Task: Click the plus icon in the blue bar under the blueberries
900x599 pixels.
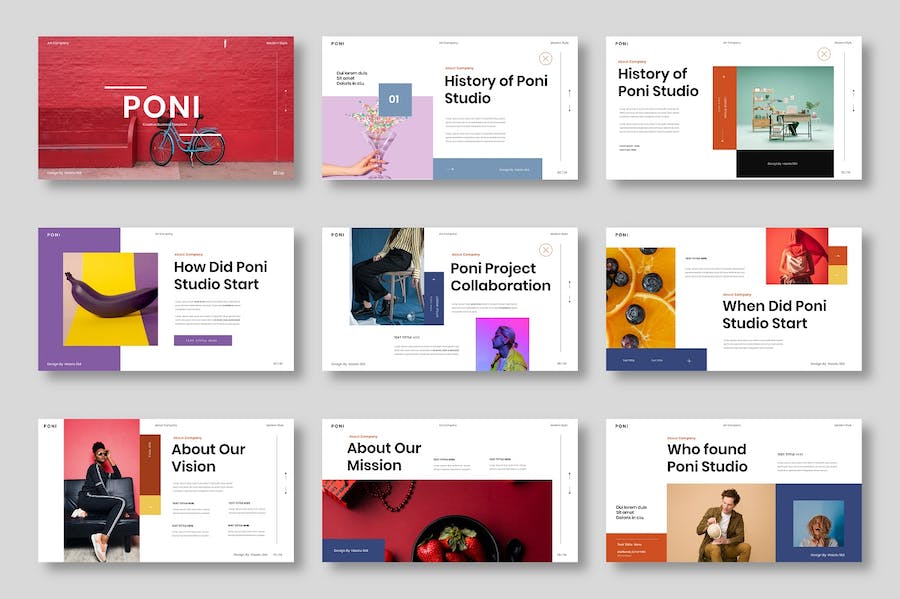Action: click(688, 360)
